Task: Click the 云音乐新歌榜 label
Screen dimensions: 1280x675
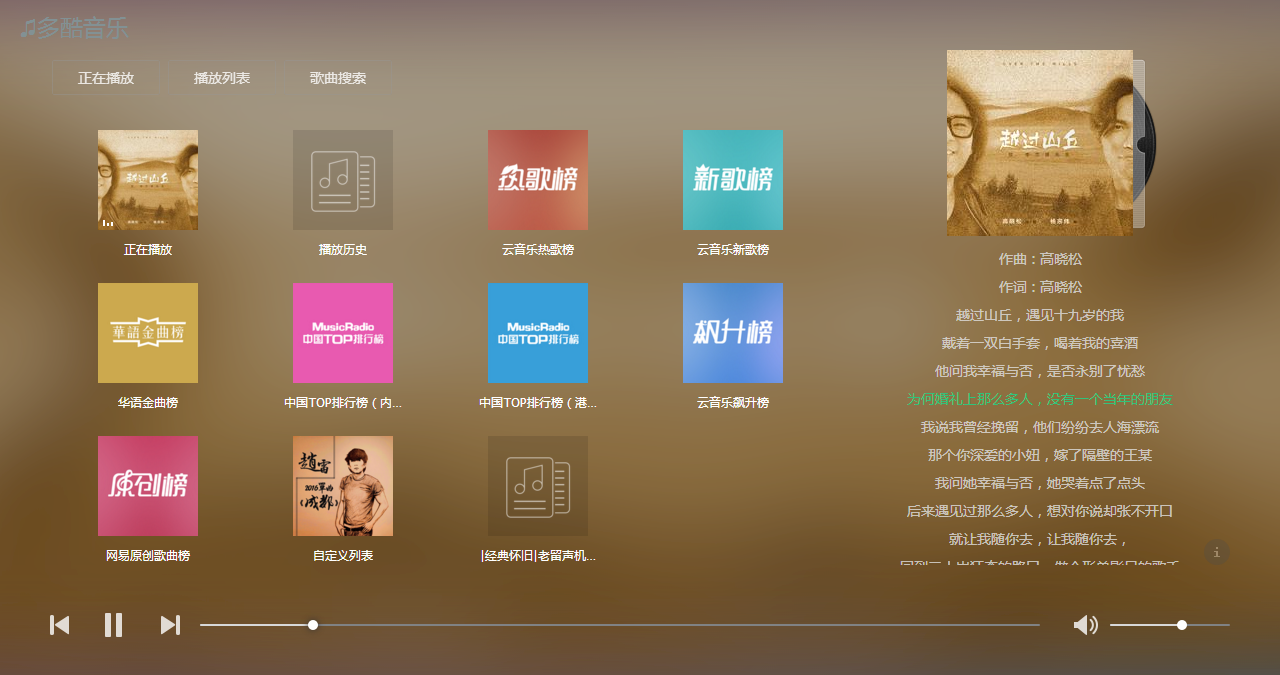Action: click(733, 250)
